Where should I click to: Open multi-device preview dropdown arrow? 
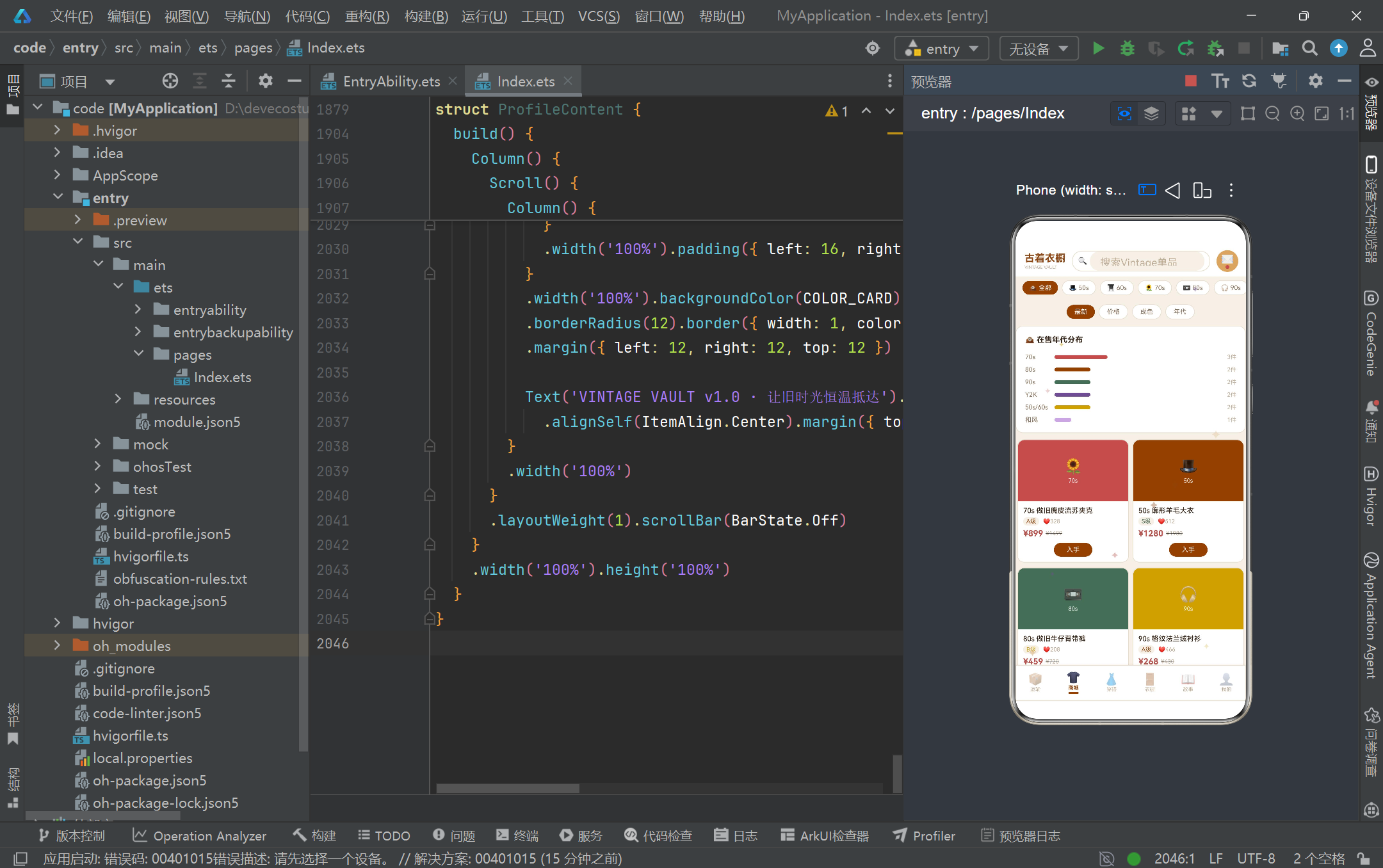click(x=1217, y=114)
